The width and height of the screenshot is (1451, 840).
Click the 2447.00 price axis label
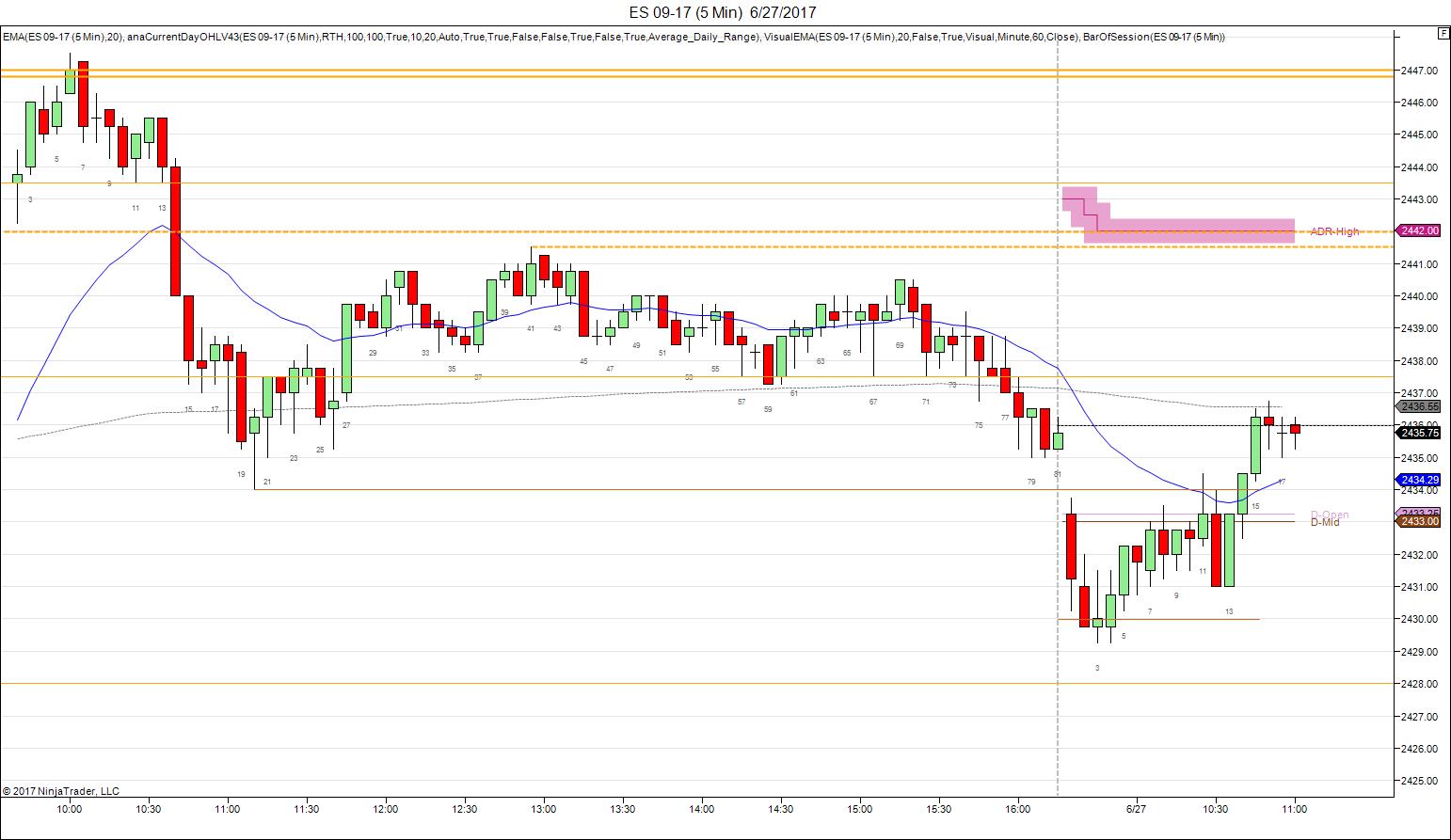(1418, 71)
